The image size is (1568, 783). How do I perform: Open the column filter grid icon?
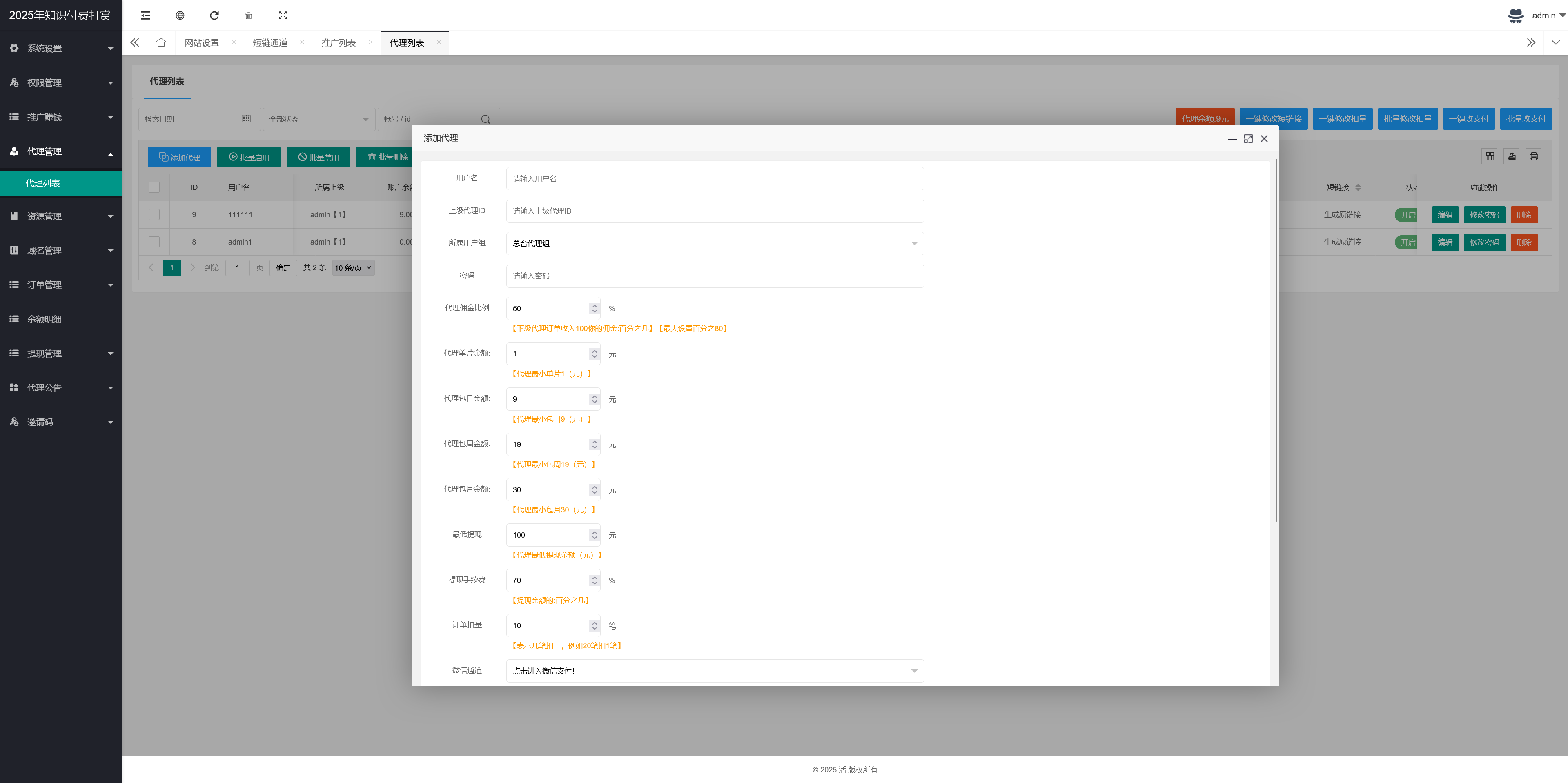(1490, 156)
